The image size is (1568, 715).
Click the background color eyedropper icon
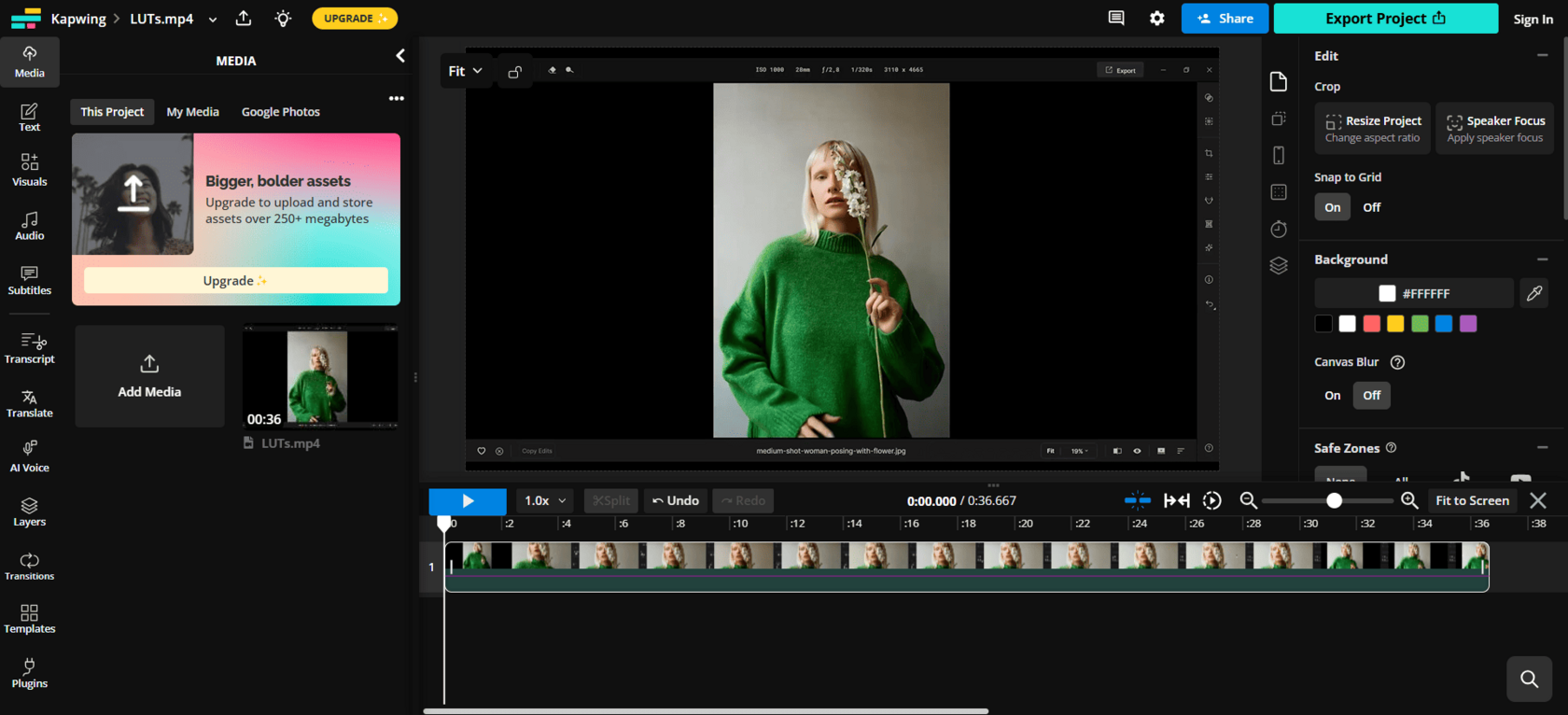click(1534, 293)
